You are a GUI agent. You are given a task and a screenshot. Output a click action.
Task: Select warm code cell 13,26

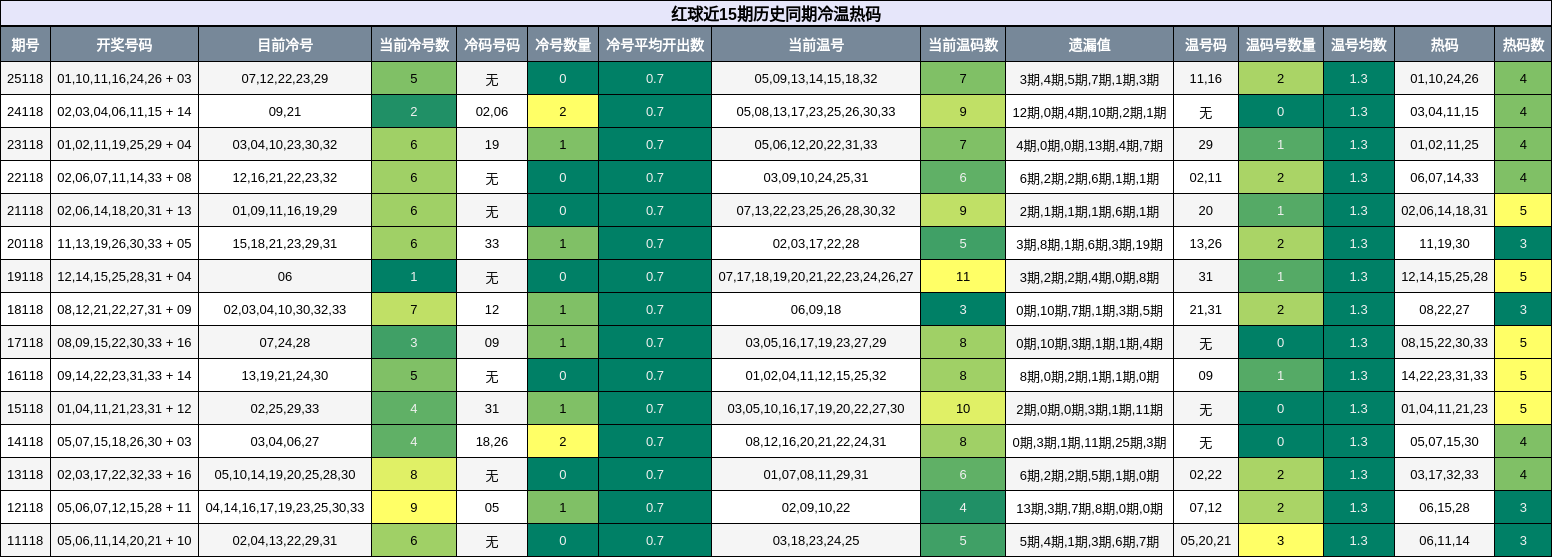pos(1206,243)
